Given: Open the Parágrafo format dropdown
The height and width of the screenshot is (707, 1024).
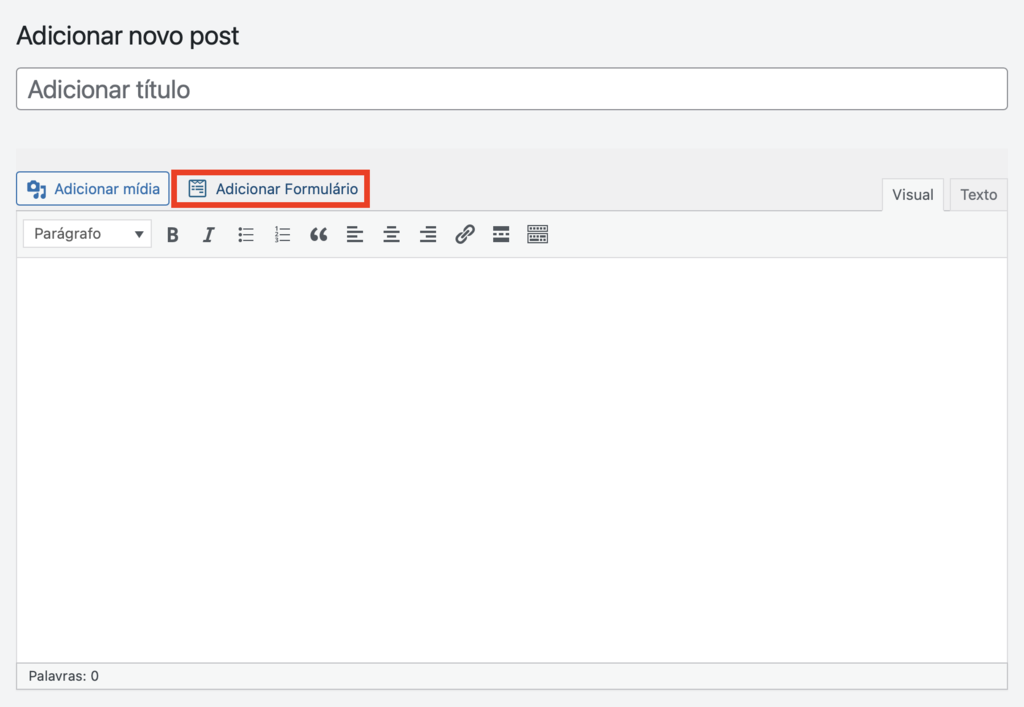Looking at the screenshot, I should 86,233.
